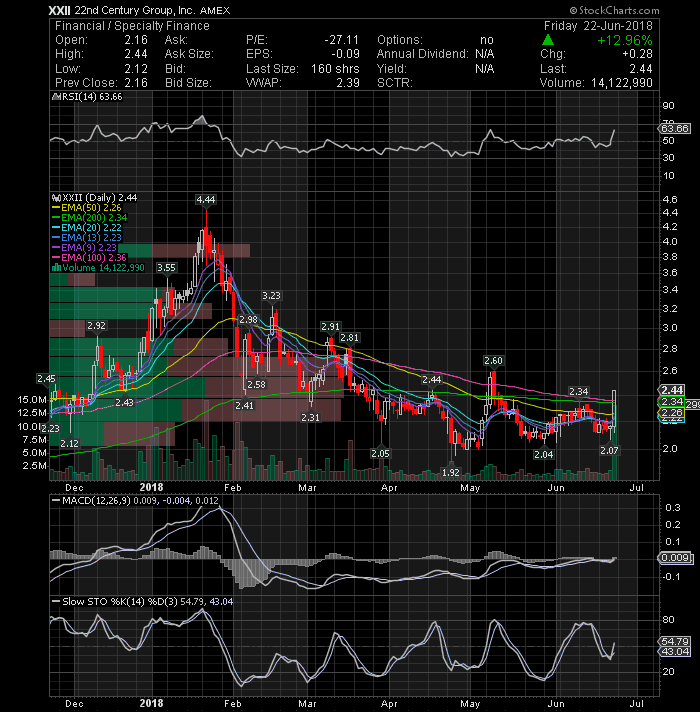Click the 1.92 lowest price annotation
Image resolution: width=700 pixels, height=712 pixels.
(451, 472)
